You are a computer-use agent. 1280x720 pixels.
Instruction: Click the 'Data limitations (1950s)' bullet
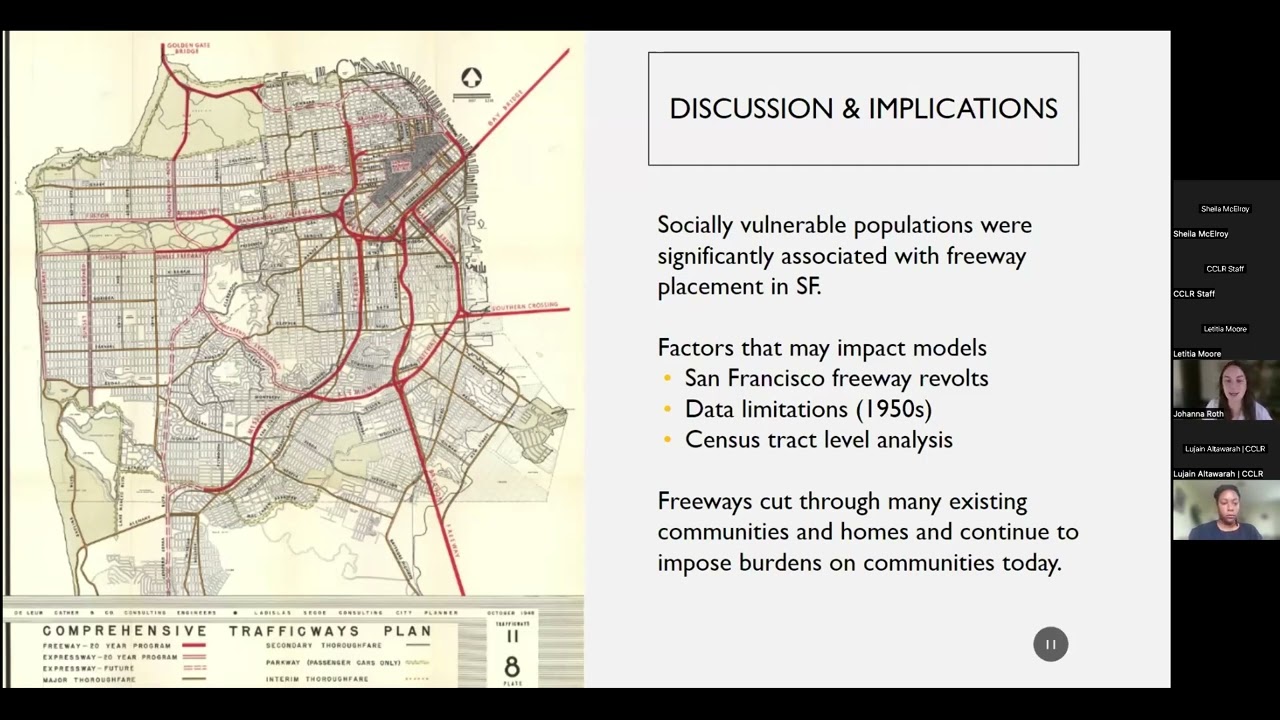[808, 409]
